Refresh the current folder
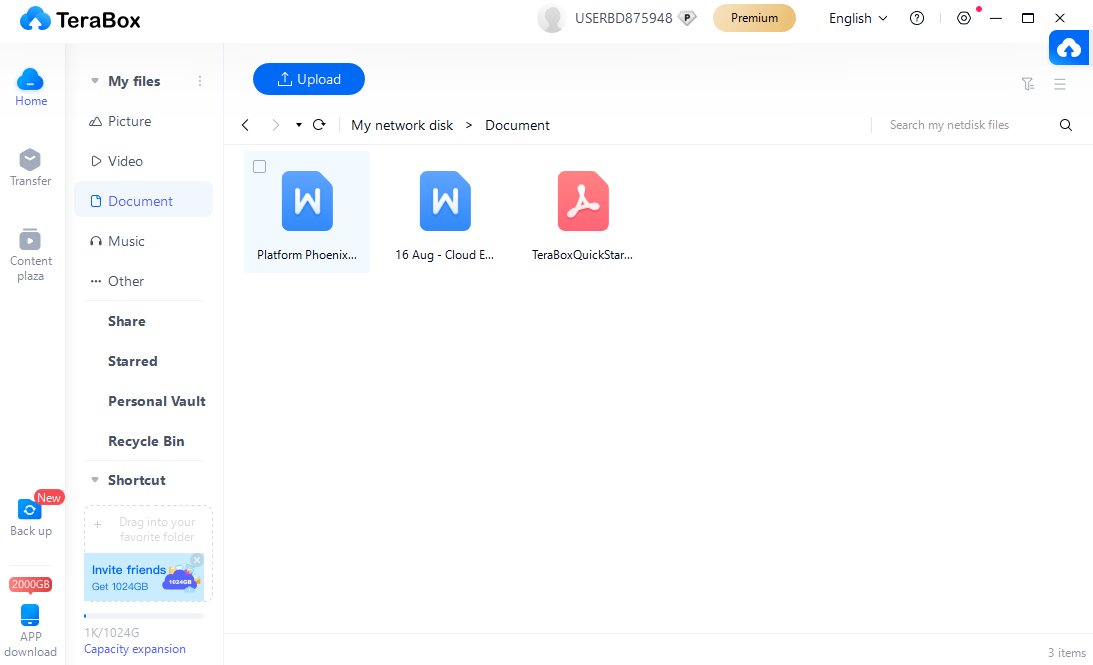 (x=319, y=125)
